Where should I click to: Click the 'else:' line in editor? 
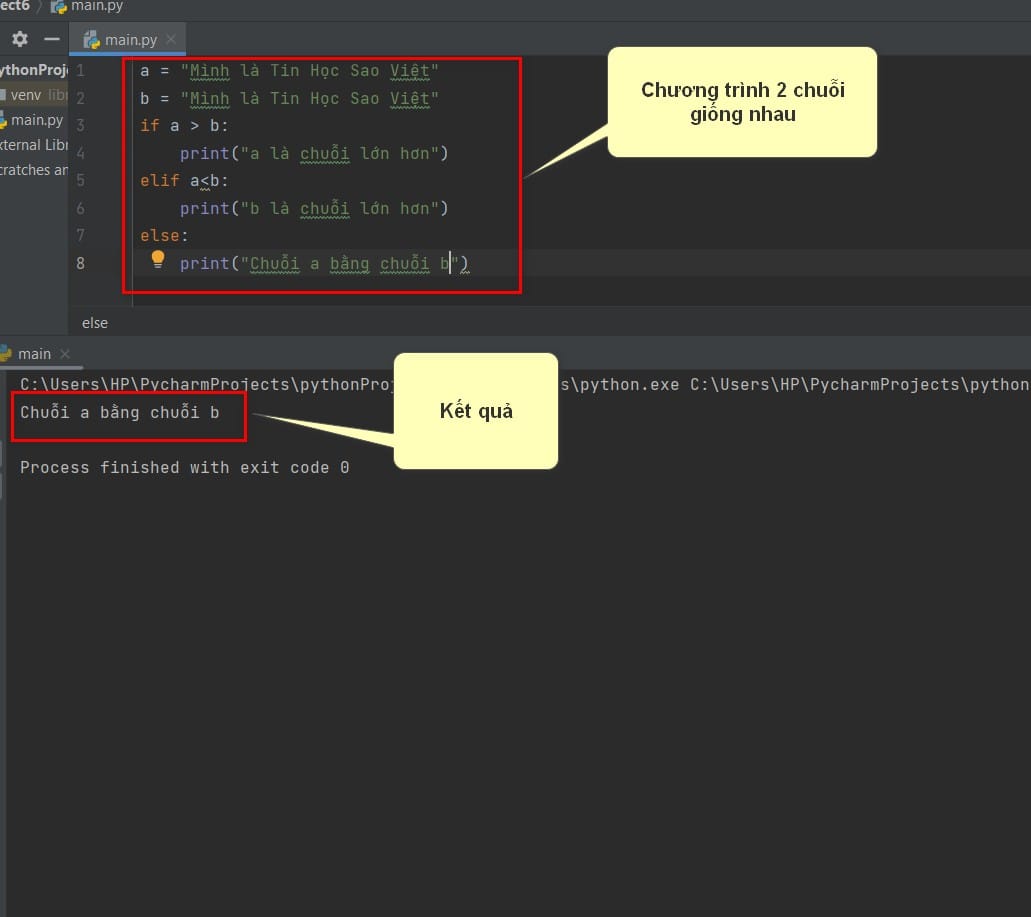click(x=164, y=235)
